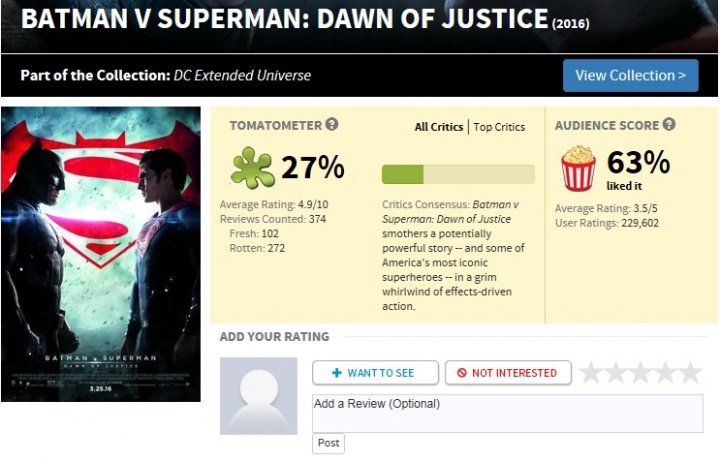Click the popcorn bucket audience icon
The width and height of the screenshot is (720, 462).
578,168
